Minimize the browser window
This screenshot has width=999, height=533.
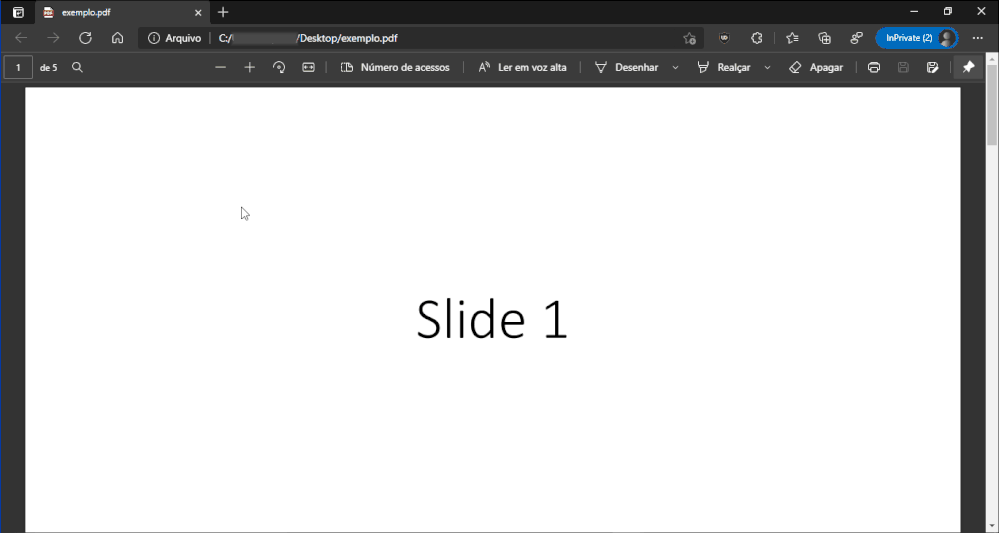[x=914, y=11]
